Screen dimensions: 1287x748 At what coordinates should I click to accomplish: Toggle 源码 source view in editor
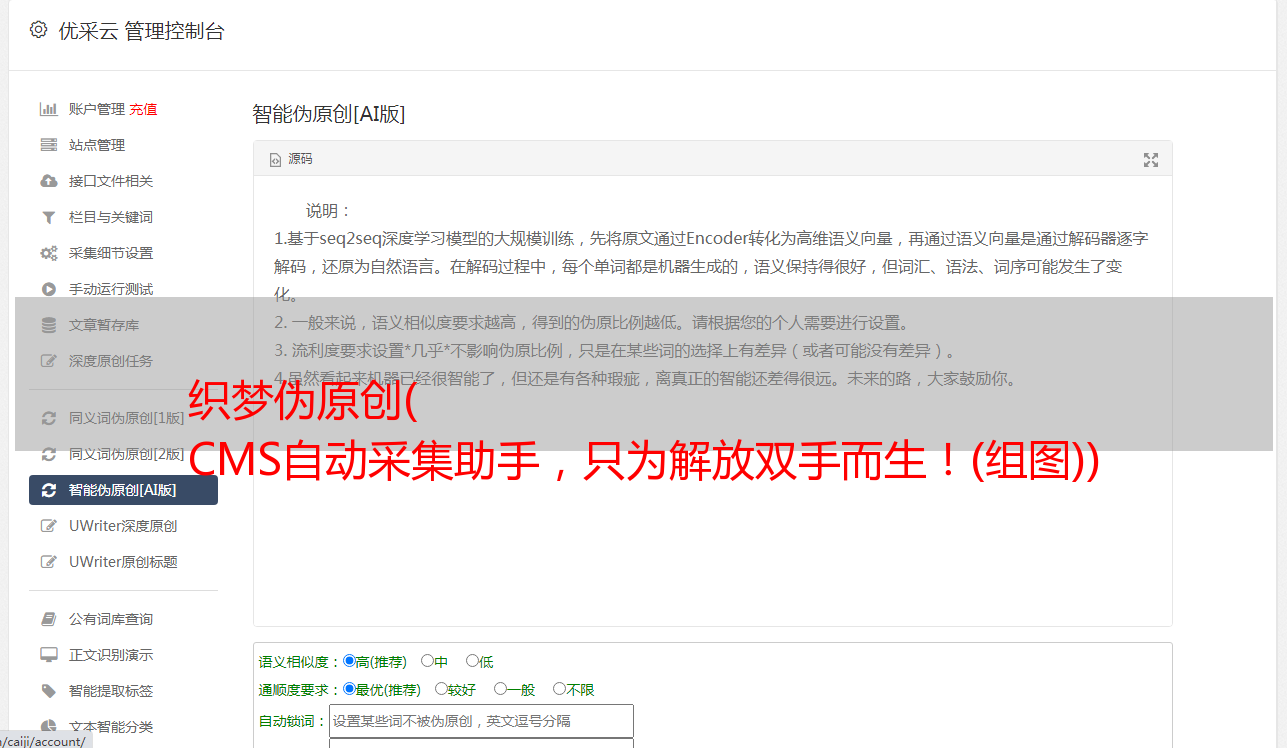tap(291, 159)
